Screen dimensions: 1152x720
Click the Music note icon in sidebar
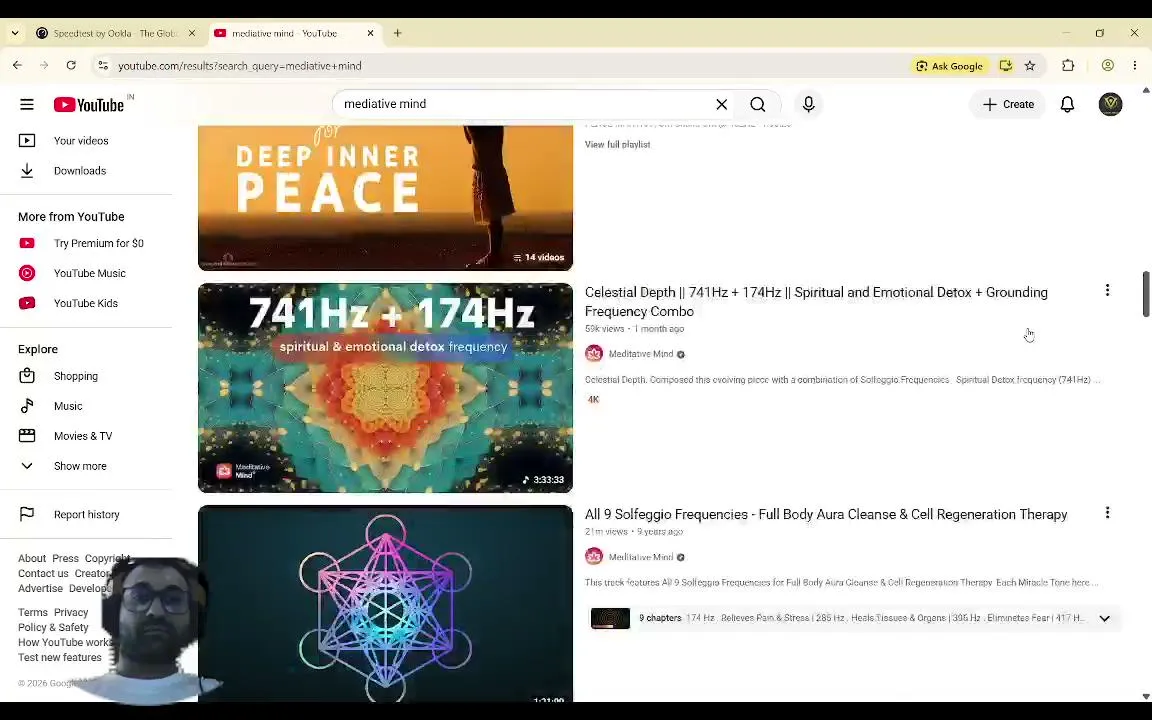[x=27, y=406]
